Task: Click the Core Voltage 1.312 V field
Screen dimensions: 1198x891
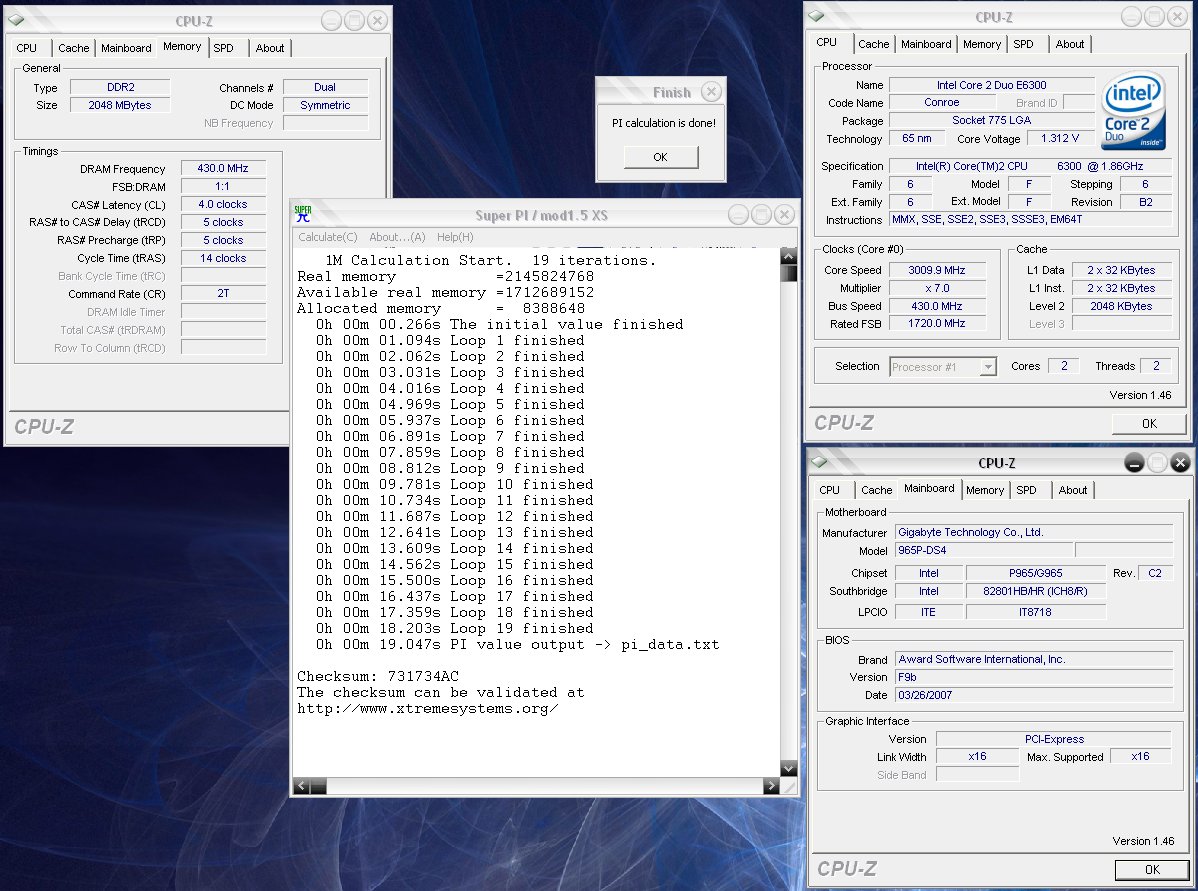Action: point(1060,138)
